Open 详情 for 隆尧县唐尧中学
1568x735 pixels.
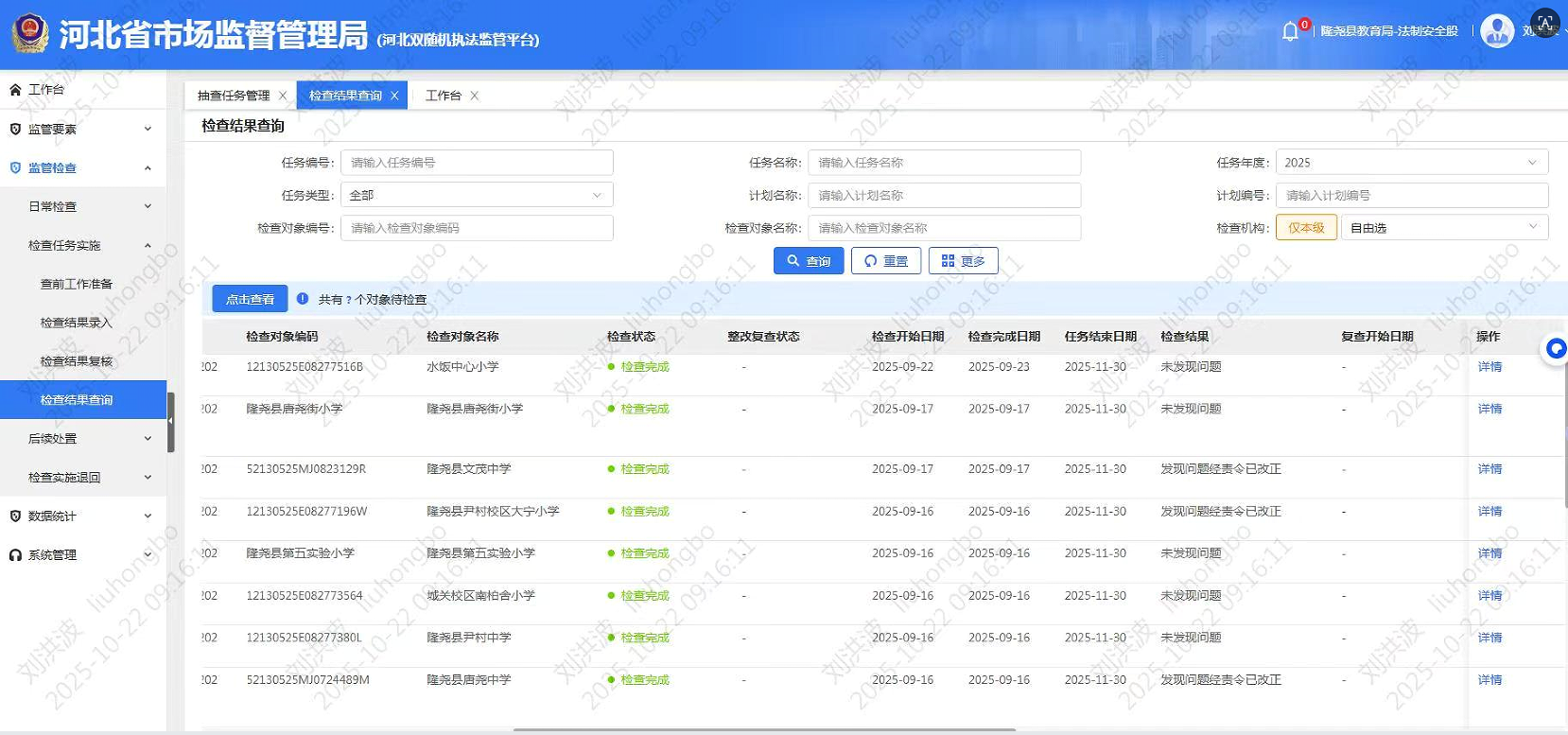click(1490, 680)
